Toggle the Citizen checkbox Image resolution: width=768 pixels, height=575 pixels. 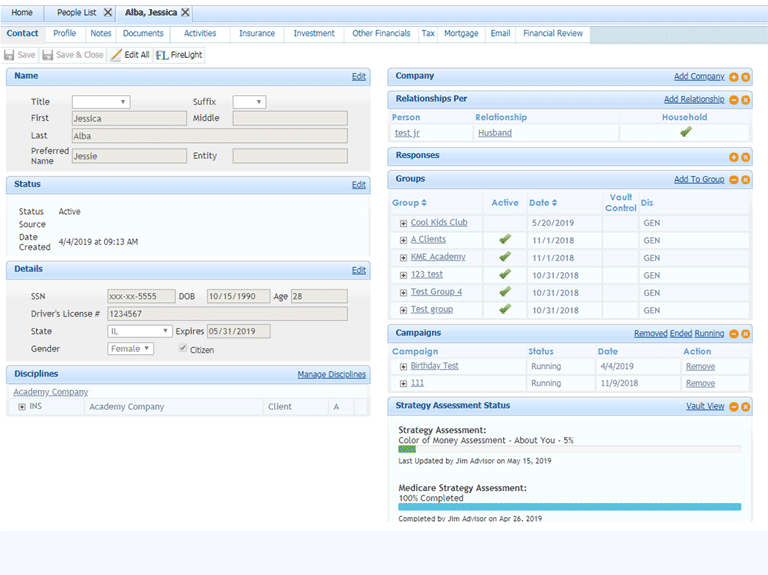[182, 349]
